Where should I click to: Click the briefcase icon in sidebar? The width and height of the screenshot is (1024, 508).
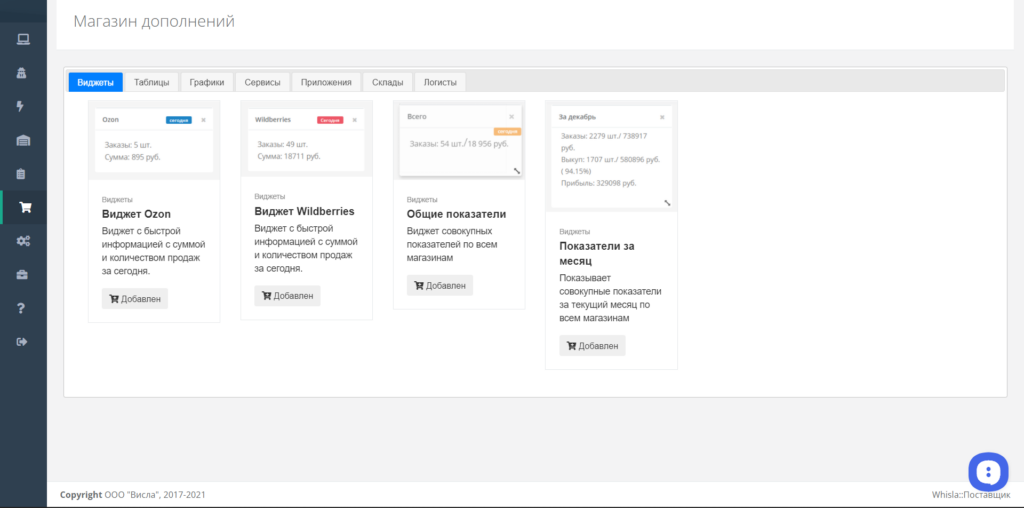tap(22, 274)
